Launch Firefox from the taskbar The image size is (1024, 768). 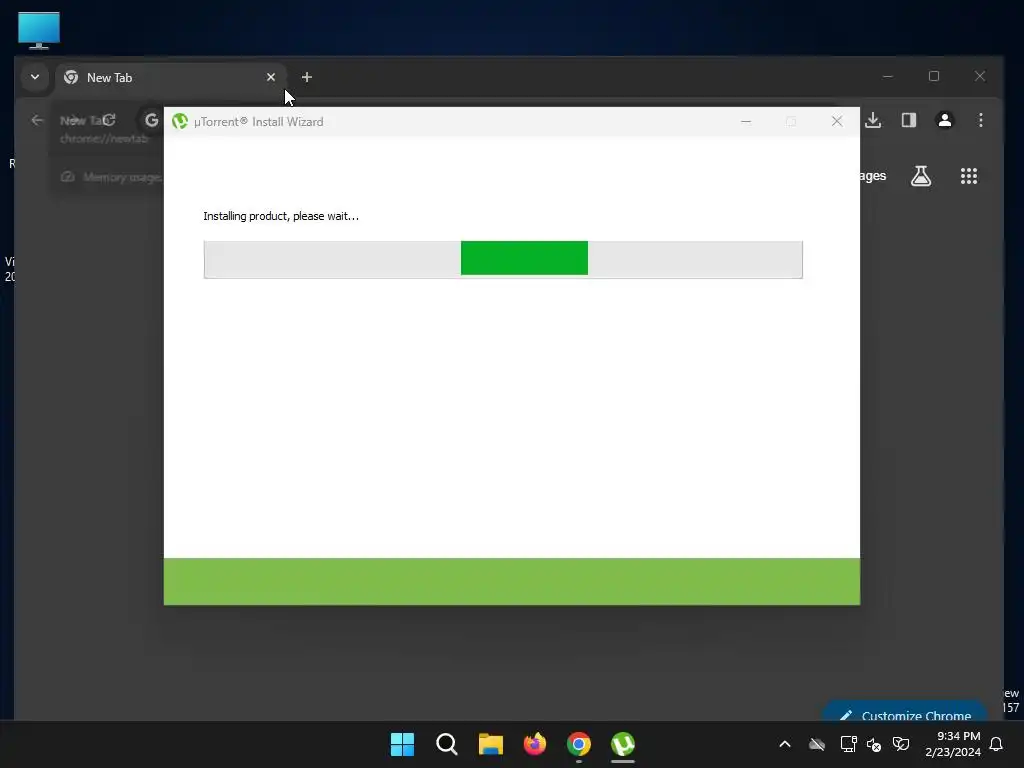535,744
